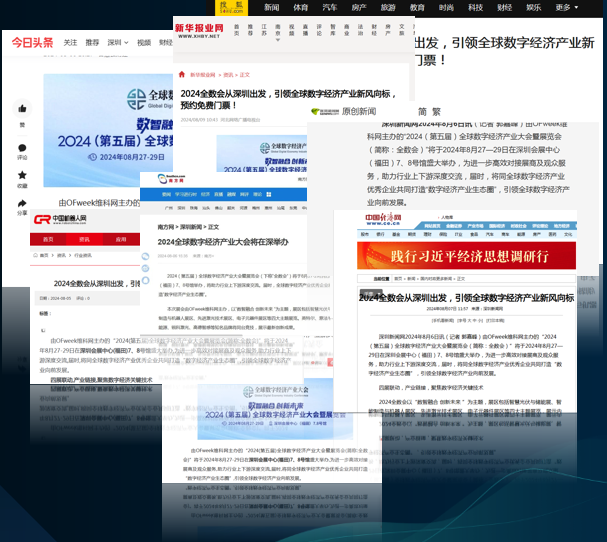Click 资讯 in 新华报业网 breadcrumb
Image resolution: width=607 pixels, height=542 pixels.
point(228,75)
